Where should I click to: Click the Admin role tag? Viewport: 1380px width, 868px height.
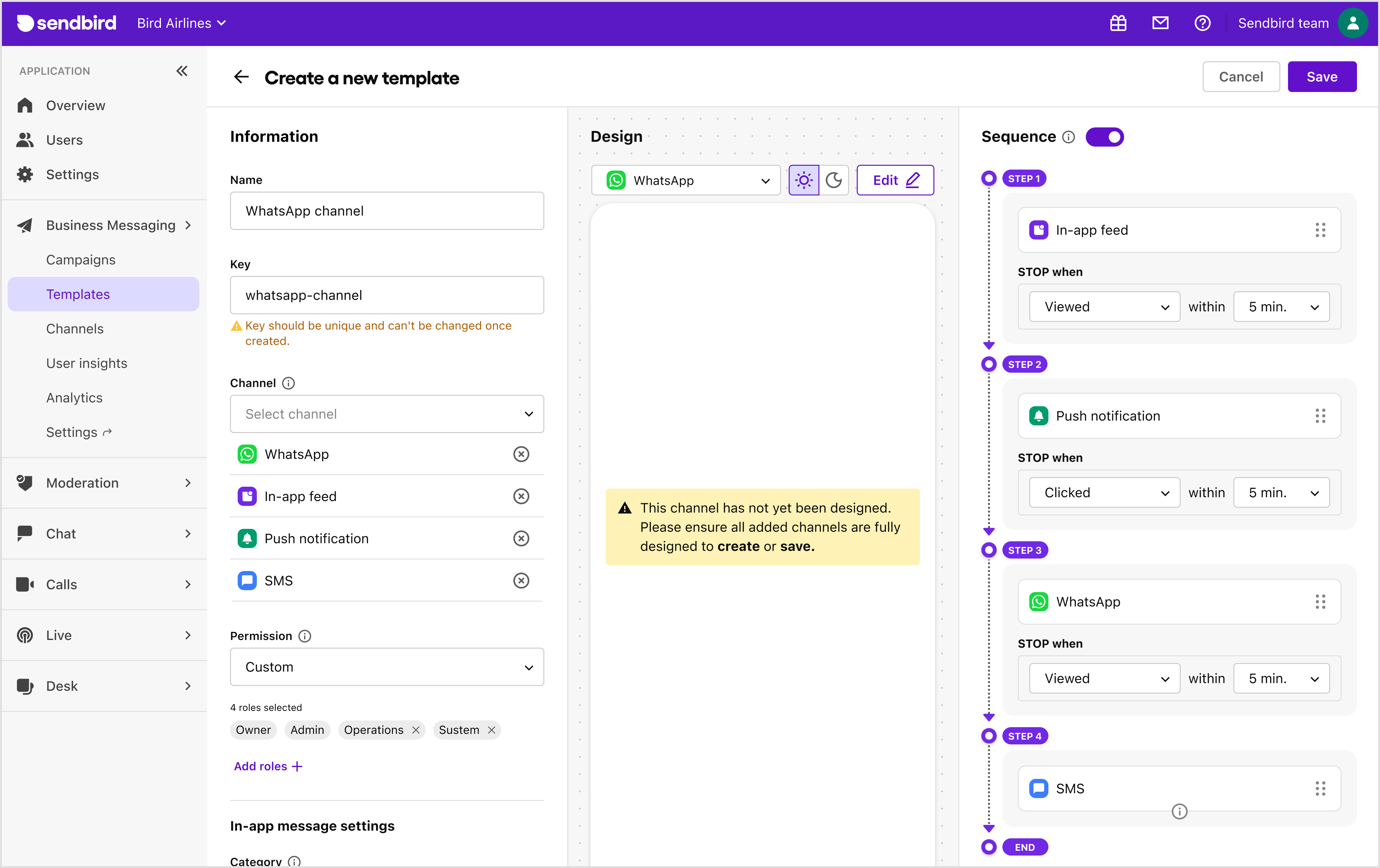tap(307, 730)
